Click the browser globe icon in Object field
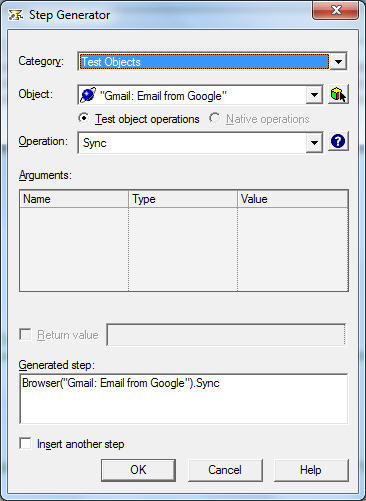Viewport: 366px width, 501px height. click(x=88, y=95)
